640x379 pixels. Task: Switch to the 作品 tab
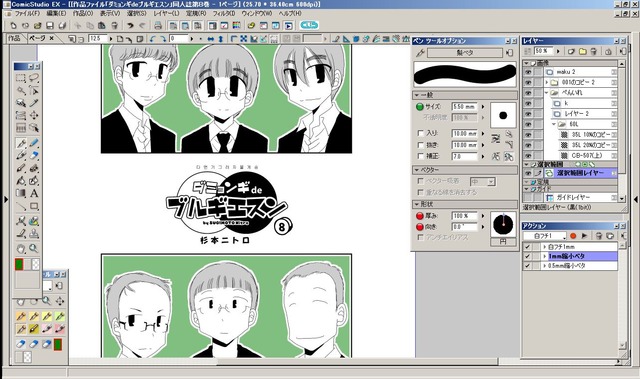(x=14, y=38)
